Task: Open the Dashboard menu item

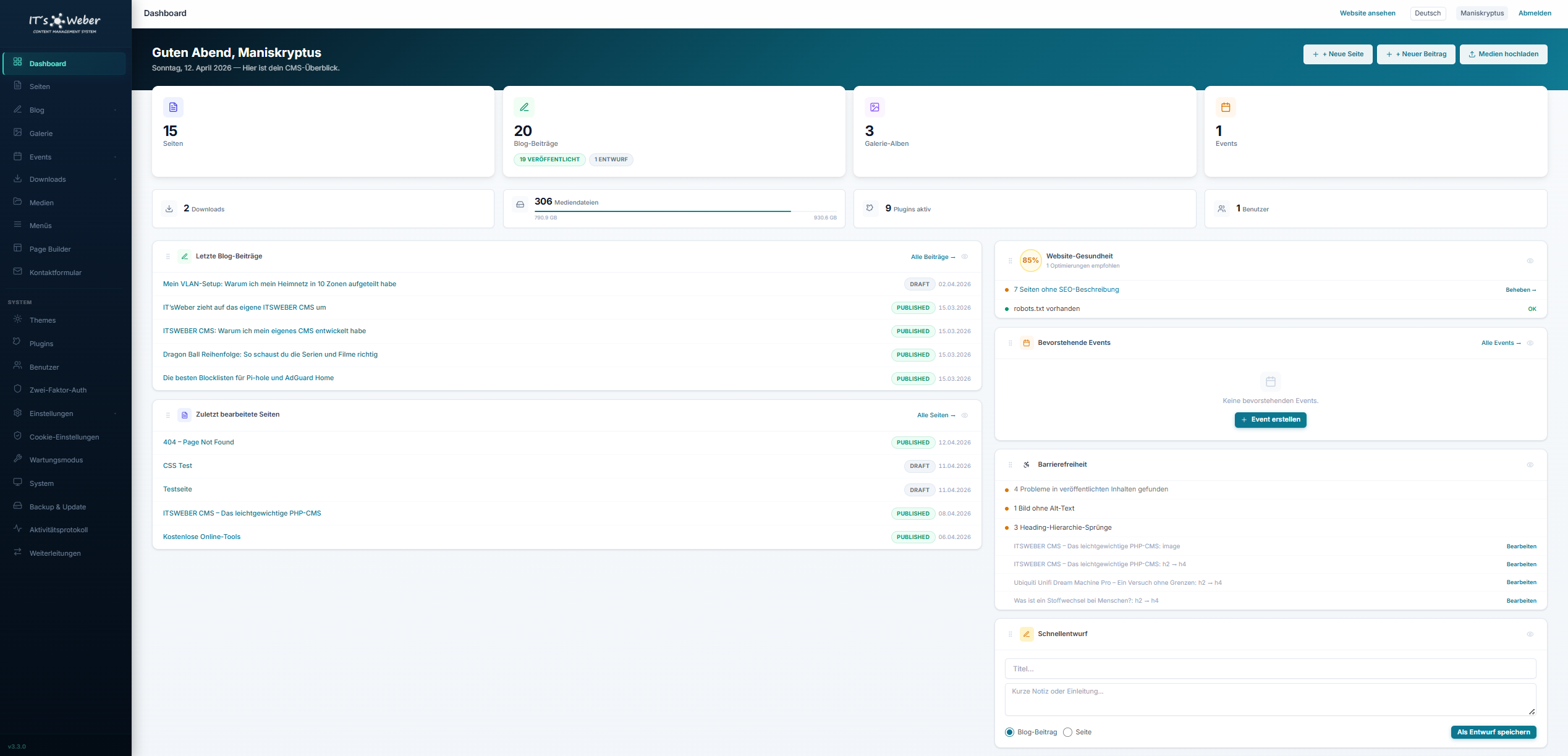Action: (47, 63)
